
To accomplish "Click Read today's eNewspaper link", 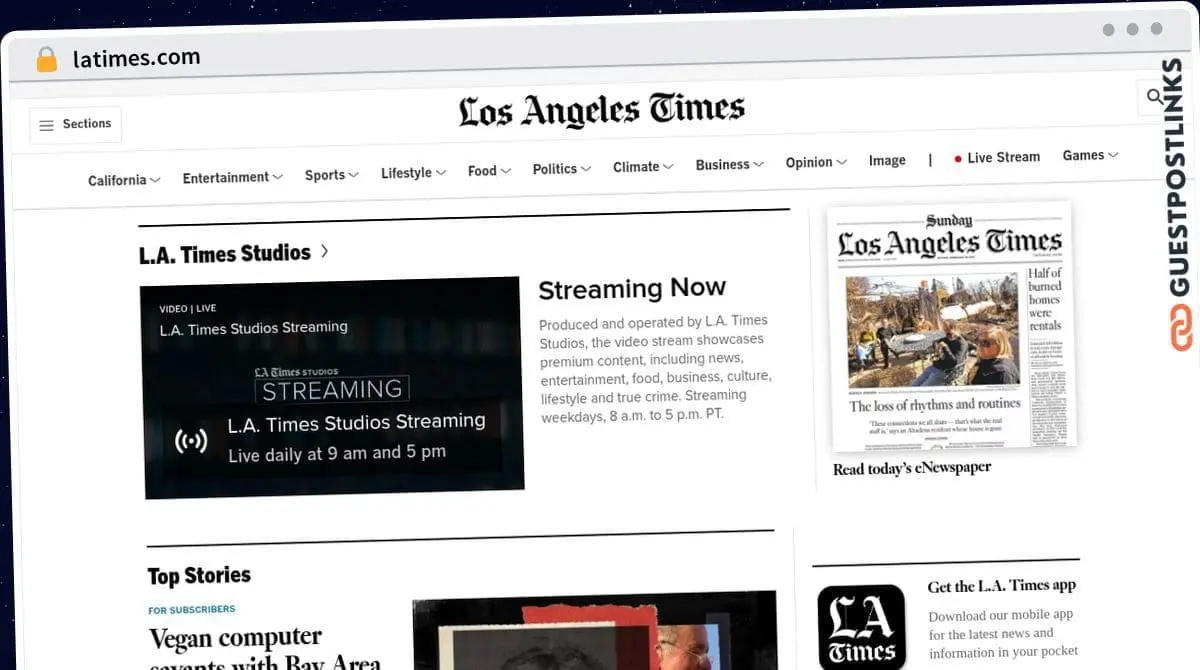I will (x=912, y=468).
